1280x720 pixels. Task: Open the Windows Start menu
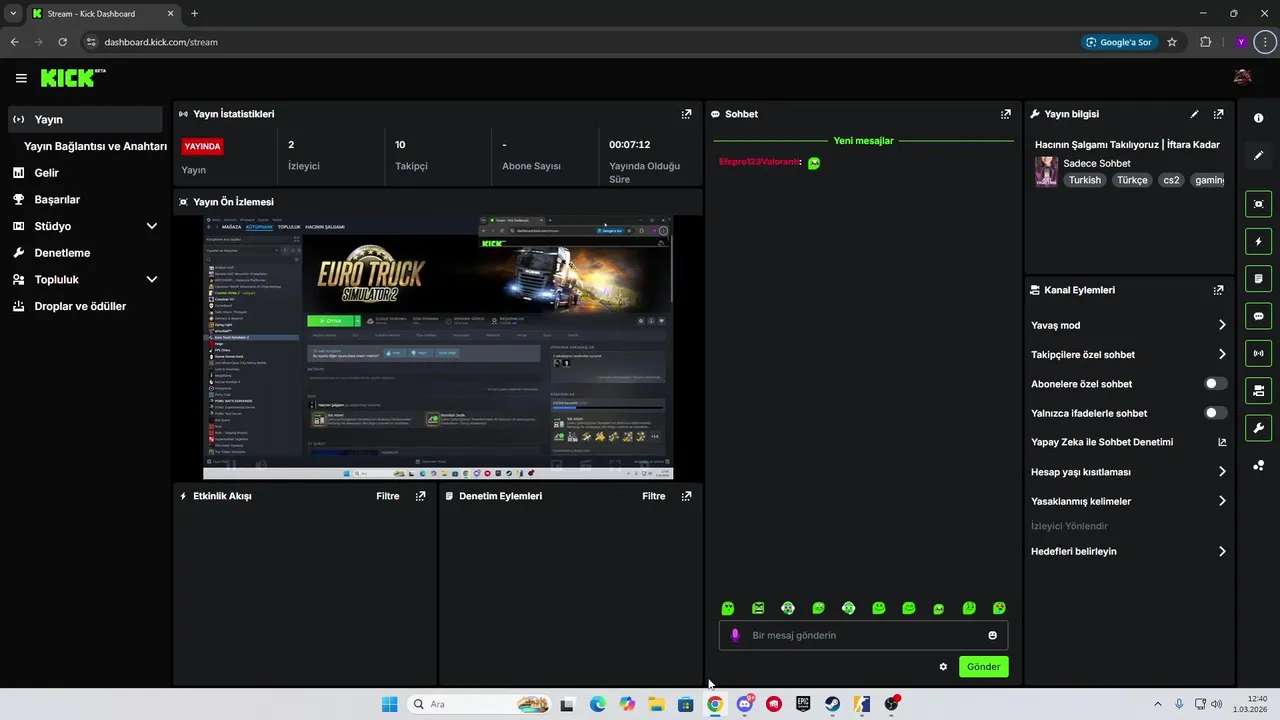coord(390,704)
